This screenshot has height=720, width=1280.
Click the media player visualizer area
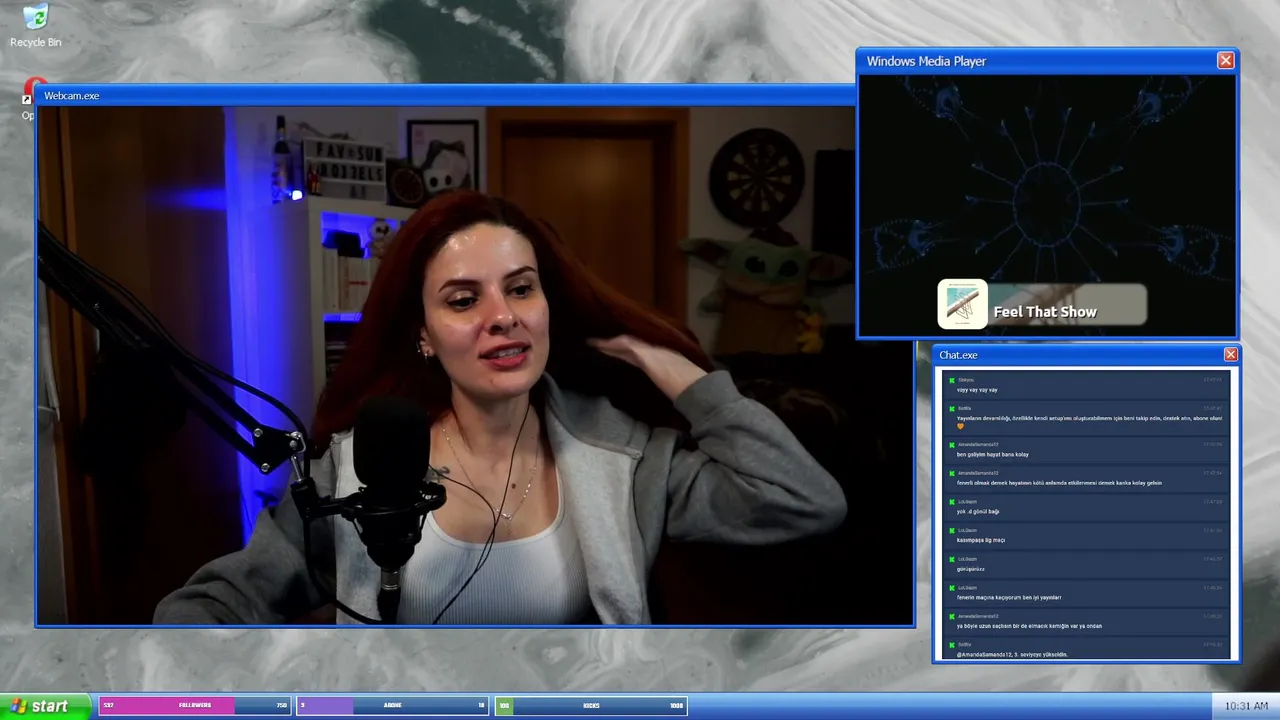1047,205
